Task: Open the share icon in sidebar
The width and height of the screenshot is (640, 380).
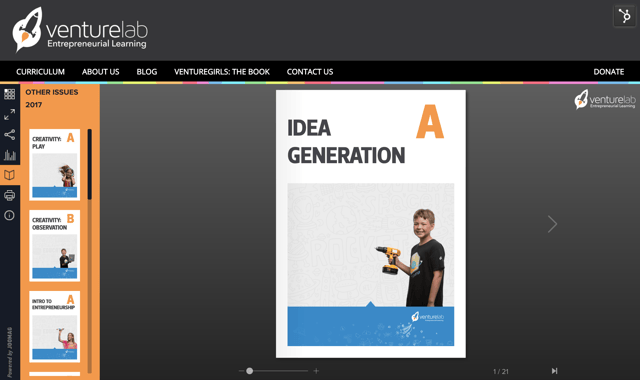Action: (x=9, y=135)
